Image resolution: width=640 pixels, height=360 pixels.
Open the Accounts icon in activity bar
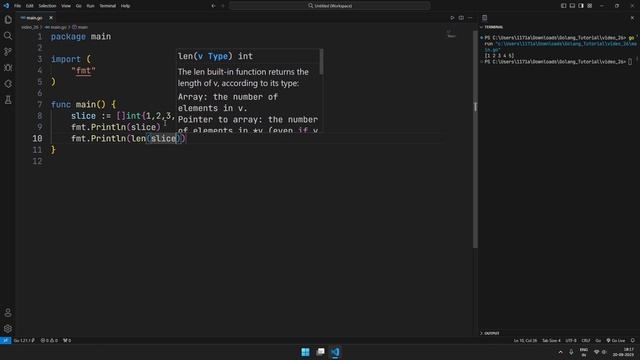(x=8, y=313)
